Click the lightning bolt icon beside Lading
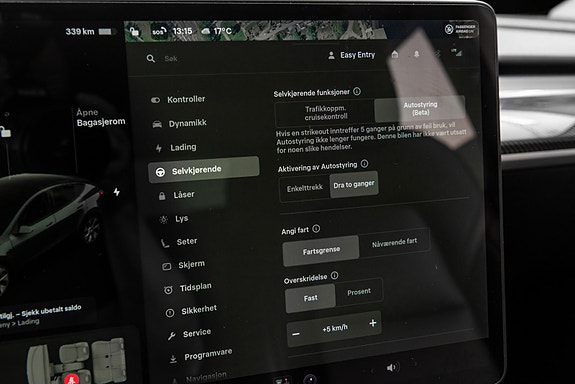The height and width of the screenshot is (384, 575). (159, 148)
